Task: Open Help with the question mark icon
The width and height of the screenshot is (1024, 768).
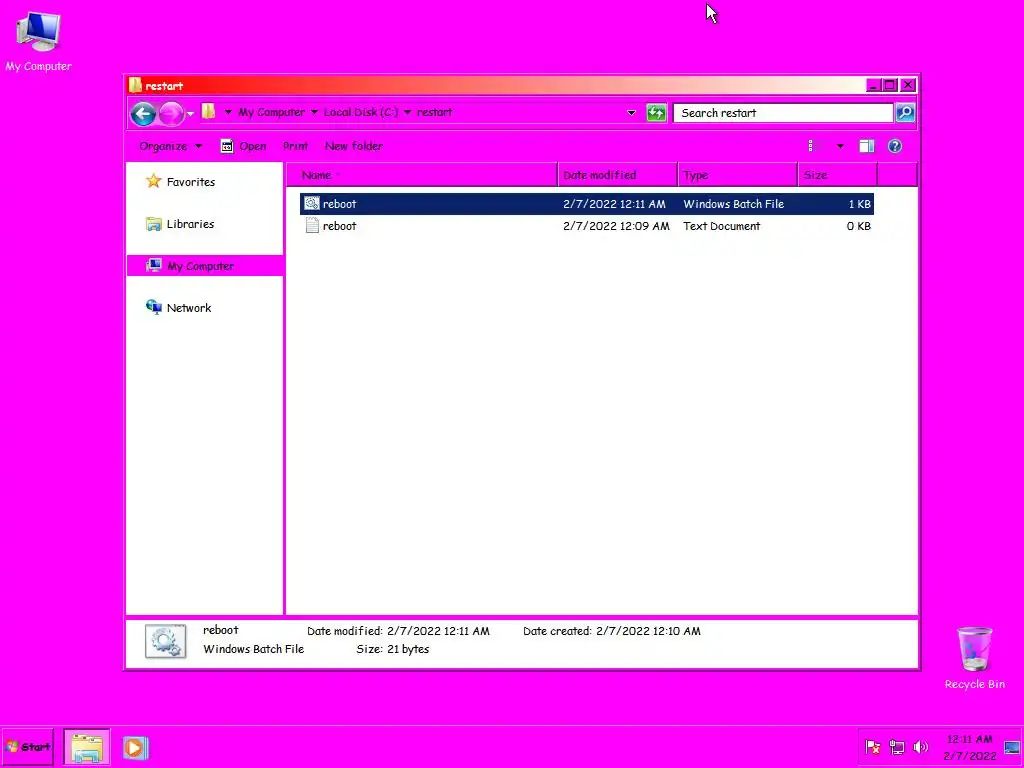Action: pyautogui.click(x=895, y=146)
